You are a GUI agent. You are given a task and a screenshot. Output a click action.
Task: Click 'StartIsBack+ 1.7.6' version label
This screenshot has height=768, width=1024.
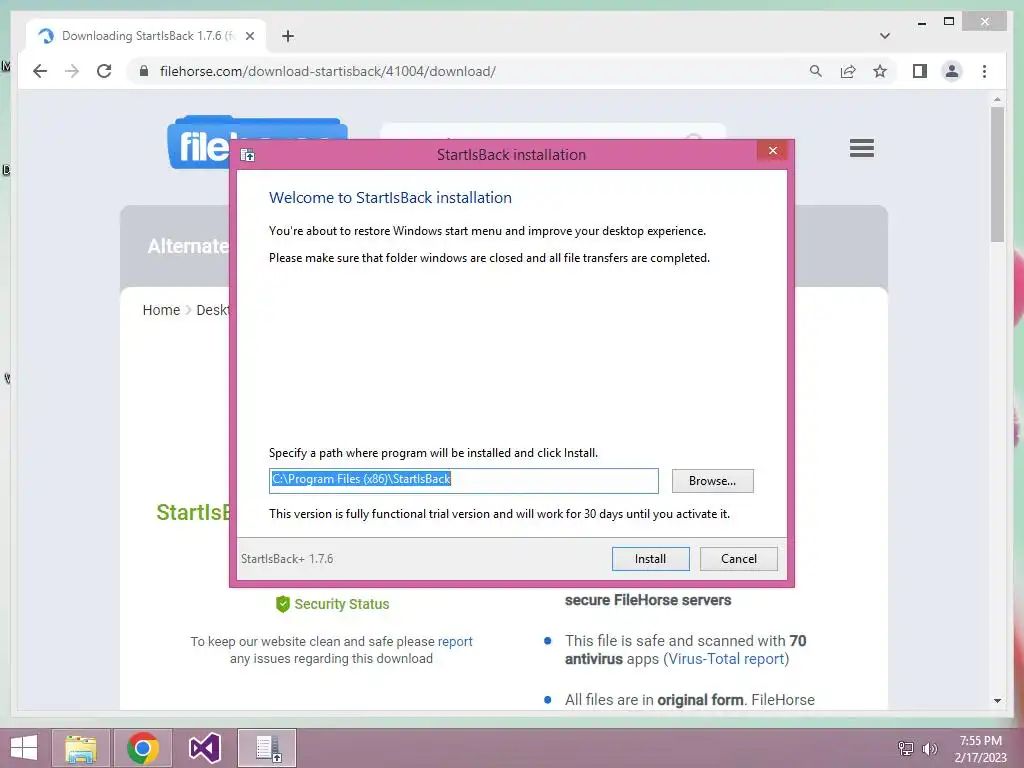tap(287, 559)
